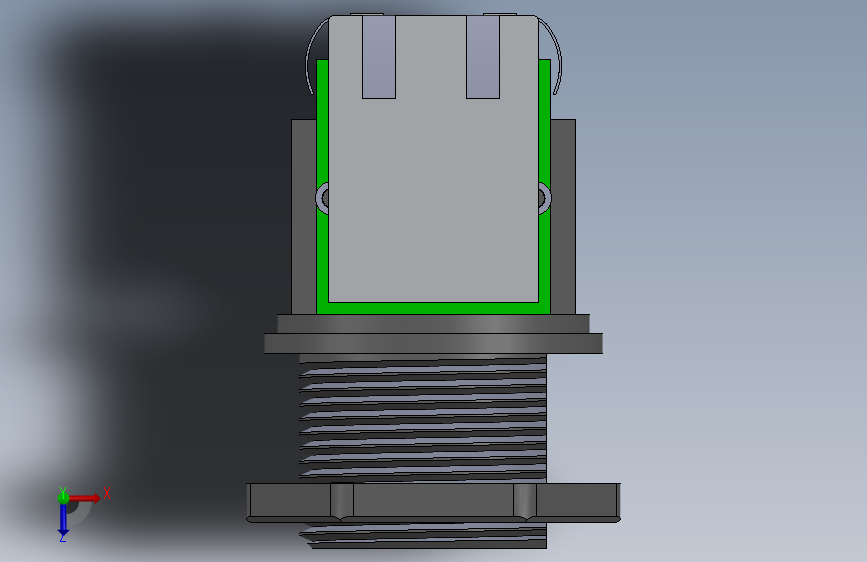
Task: Select the left bluish tab on the connector top
Action: tap(379, 57)
